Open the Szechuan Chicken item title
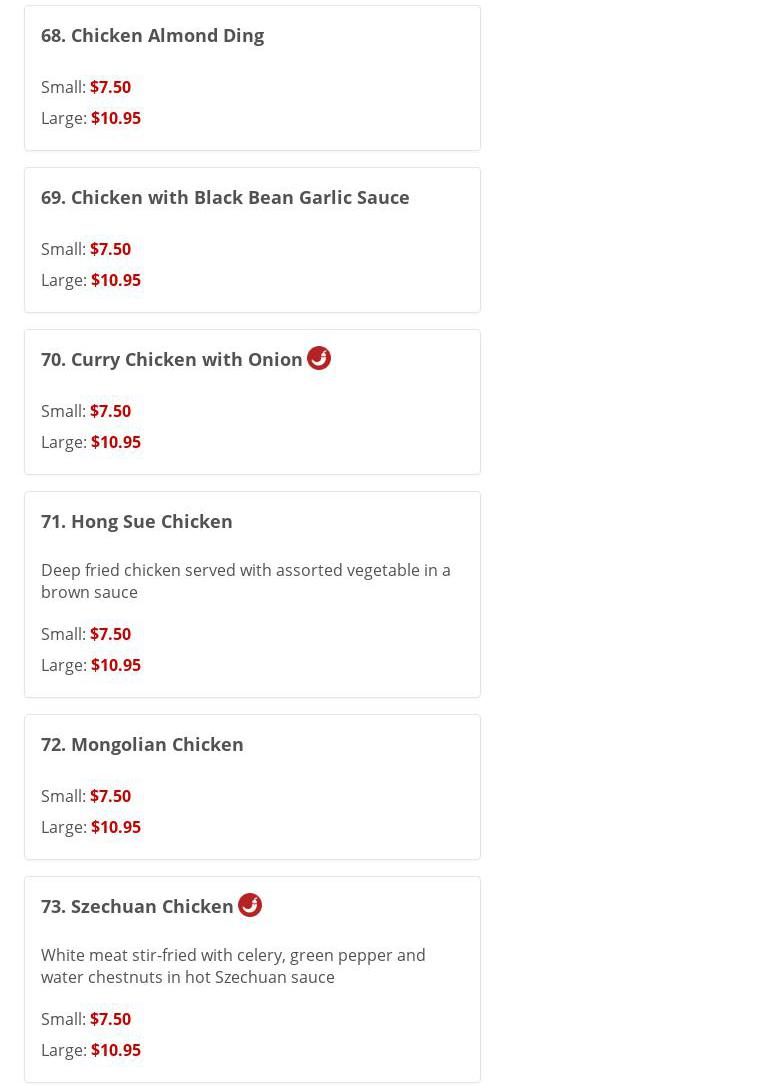Screen dimensions: 770x1085 pyautogui.click(x=137, y=906)
